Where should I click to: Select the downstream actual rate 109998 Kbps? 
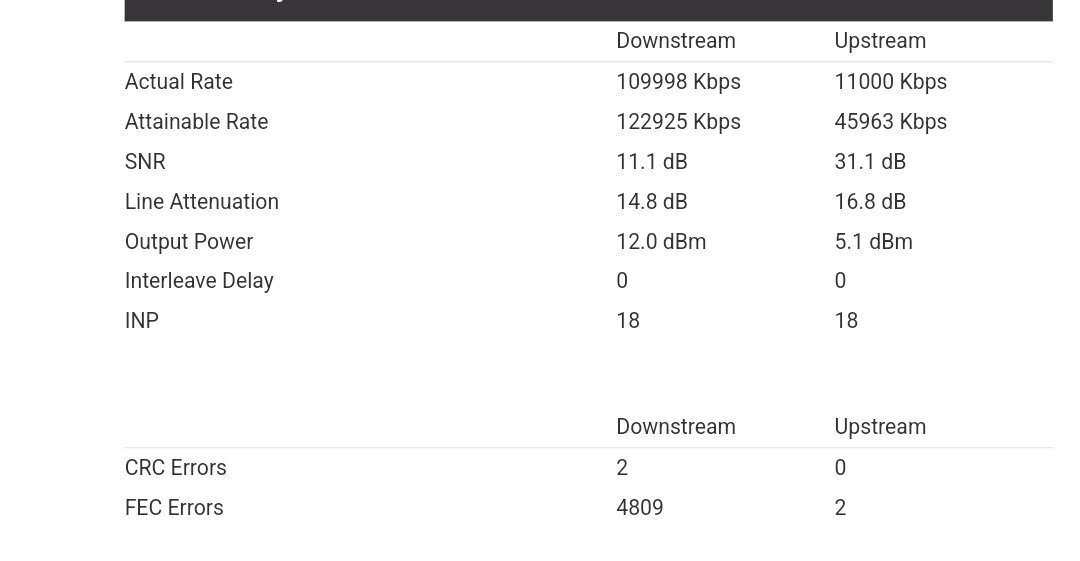click(678, 81)
